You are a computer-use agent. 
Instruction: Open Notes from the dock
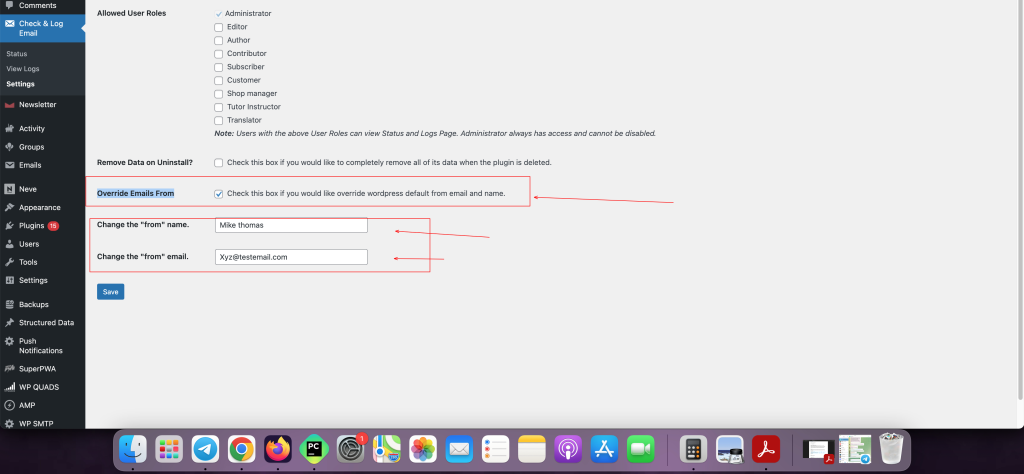tap(532, 449)
